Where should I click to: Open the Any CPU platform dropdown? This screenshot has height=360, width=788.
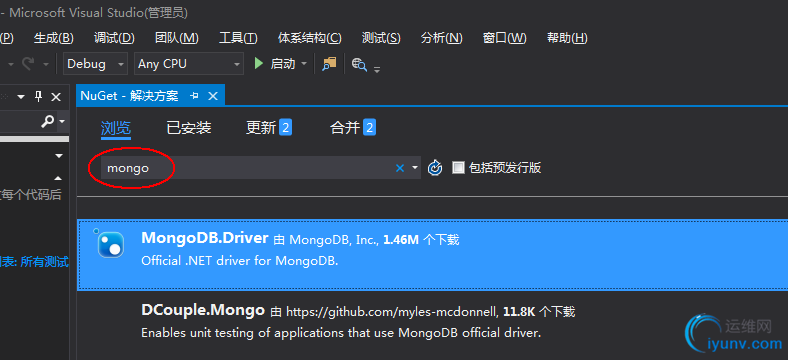[189, 64]
